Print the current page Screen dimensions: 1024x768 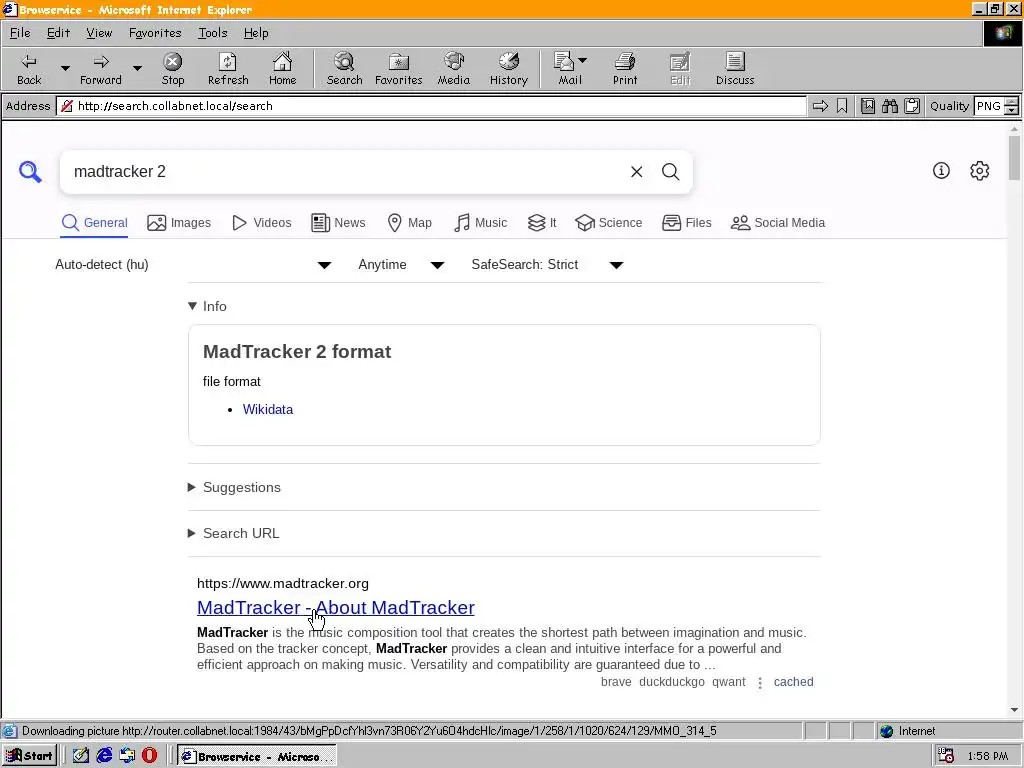tap(624, 69)
